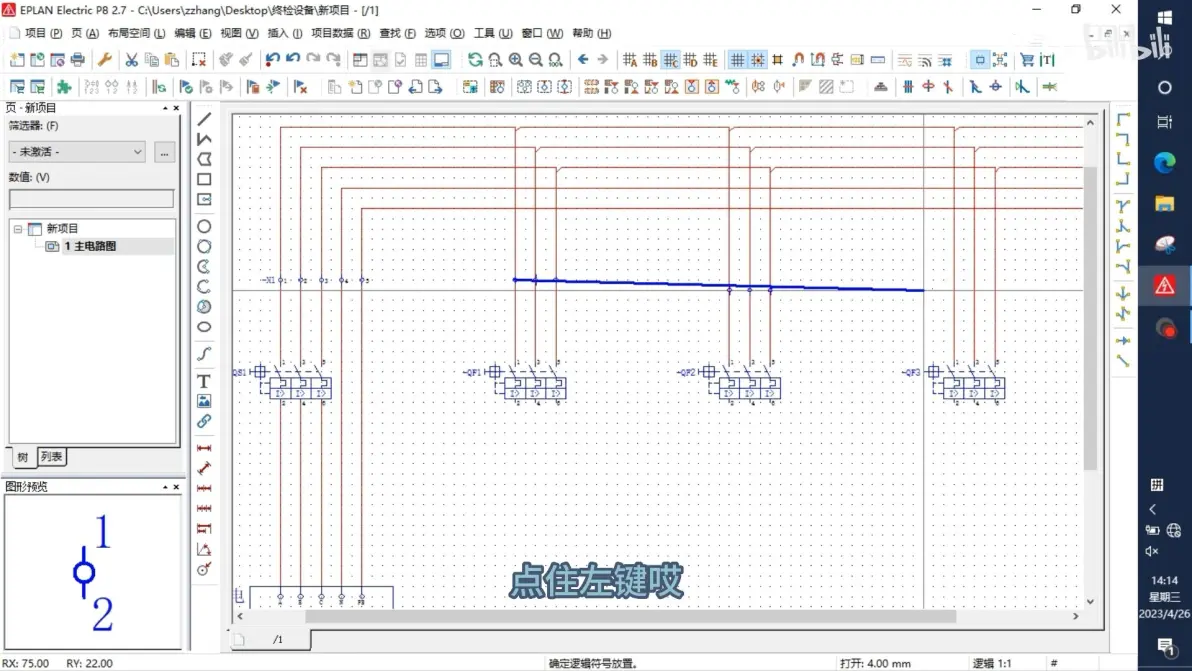Viewport: 1192px width, 671px height.
Task: Open the 插入 (I) menu
Action: (x=284, y=33)
